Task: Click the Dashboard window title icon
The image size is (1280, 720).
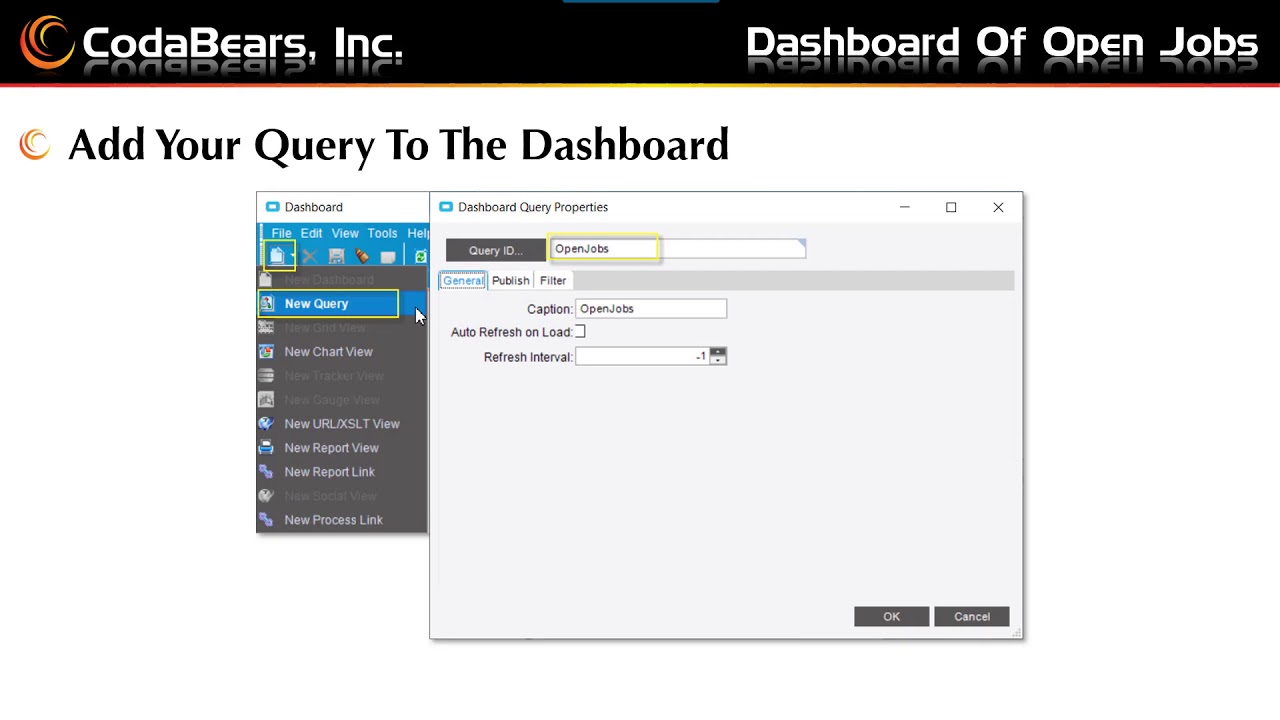Action: click(x=272, y=207)
